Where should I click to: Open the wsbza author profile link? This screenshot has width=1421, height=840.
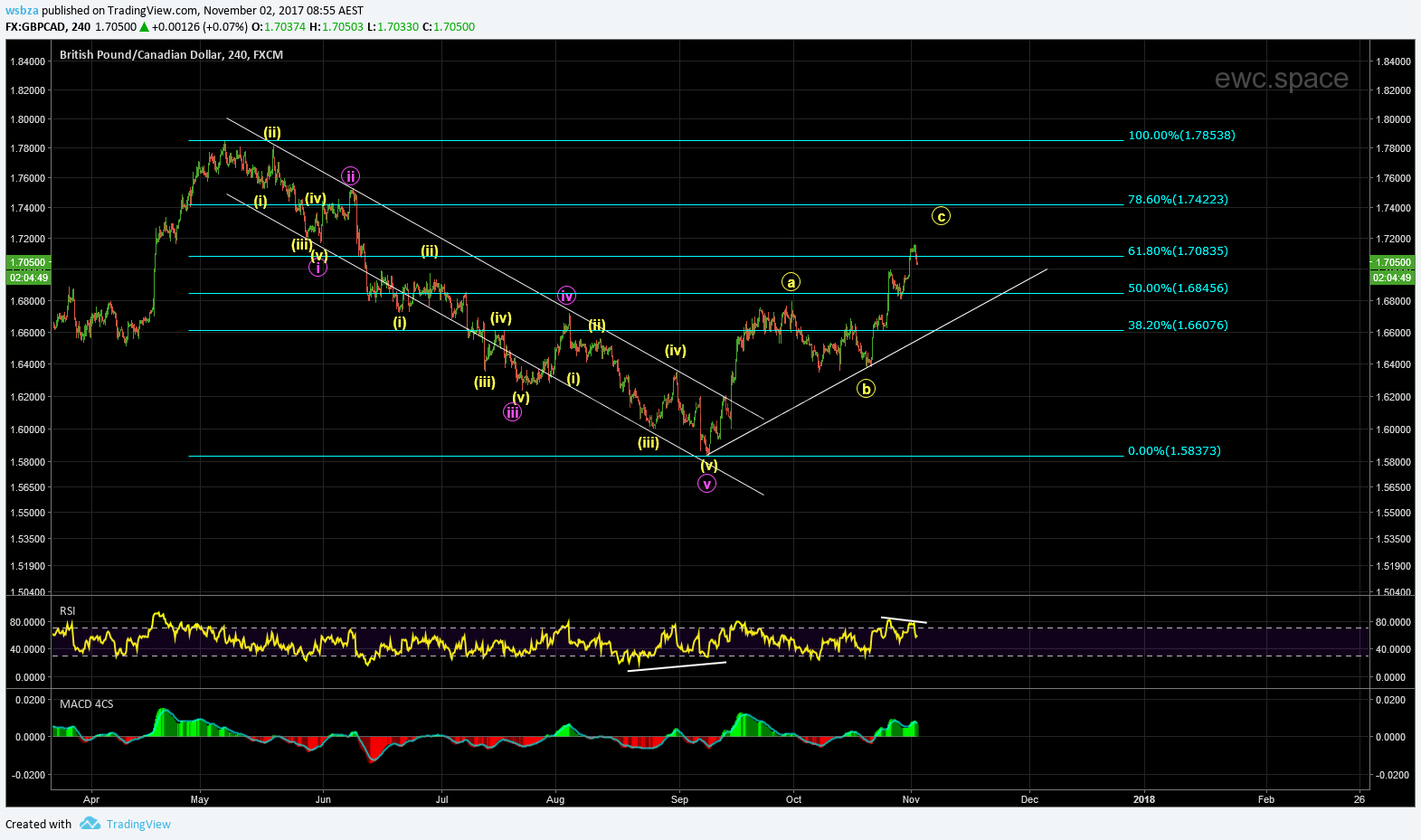(x=21, y=11)
